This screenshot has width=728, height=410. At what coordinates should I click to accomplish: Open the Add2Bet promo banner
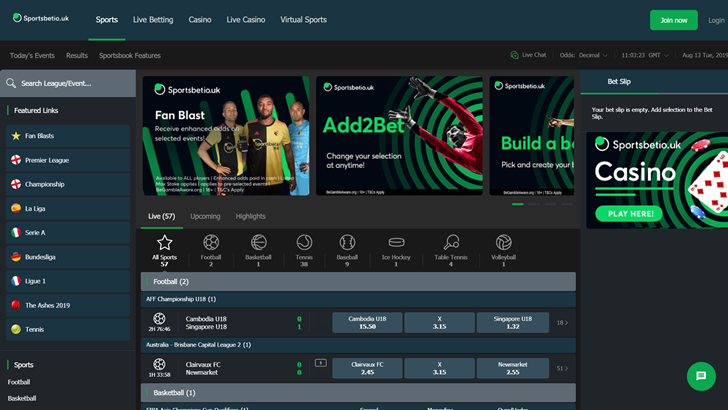tap(399, 136)
